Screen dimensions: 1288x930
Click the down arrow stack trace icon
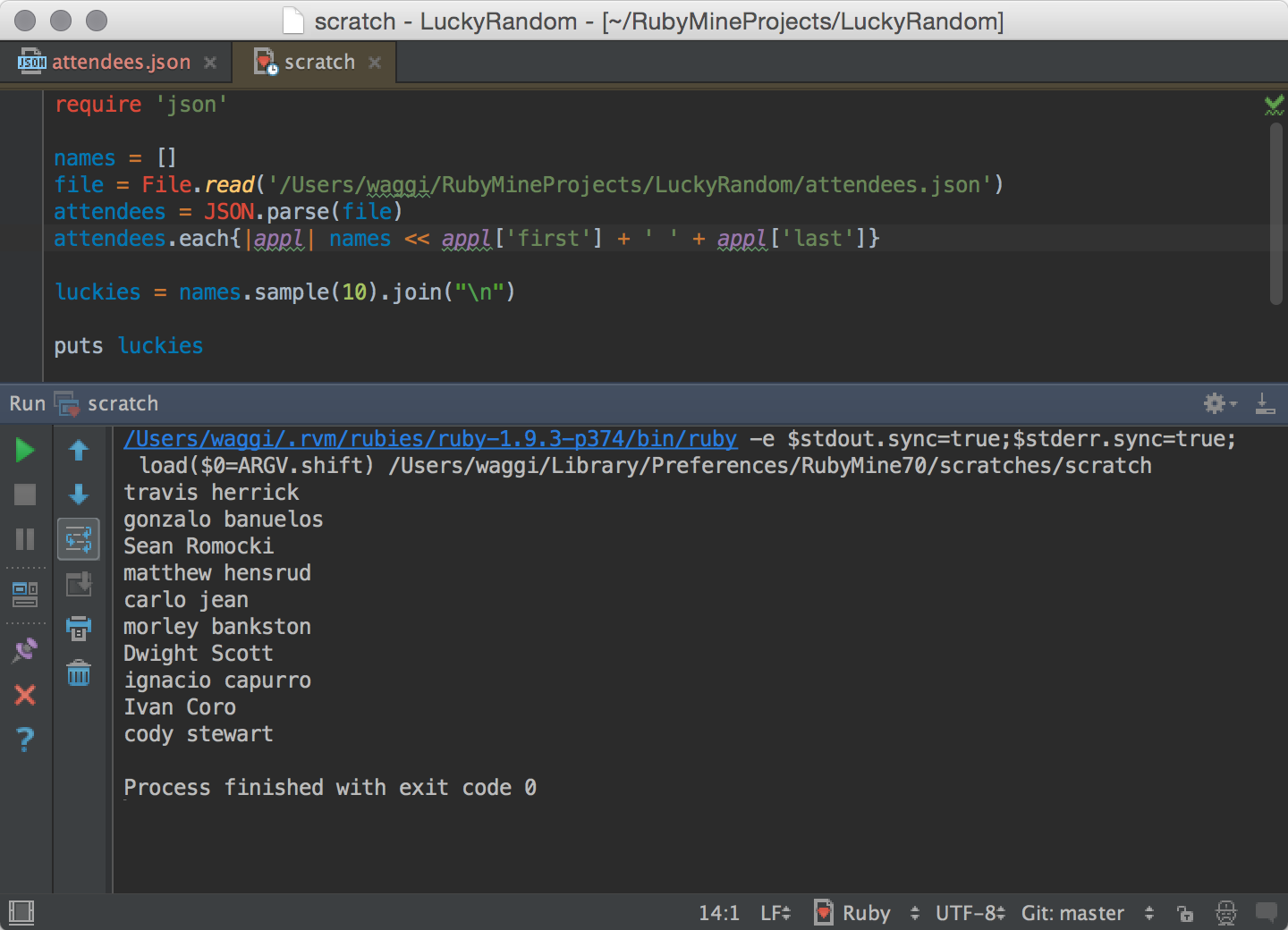click(79, 495)
